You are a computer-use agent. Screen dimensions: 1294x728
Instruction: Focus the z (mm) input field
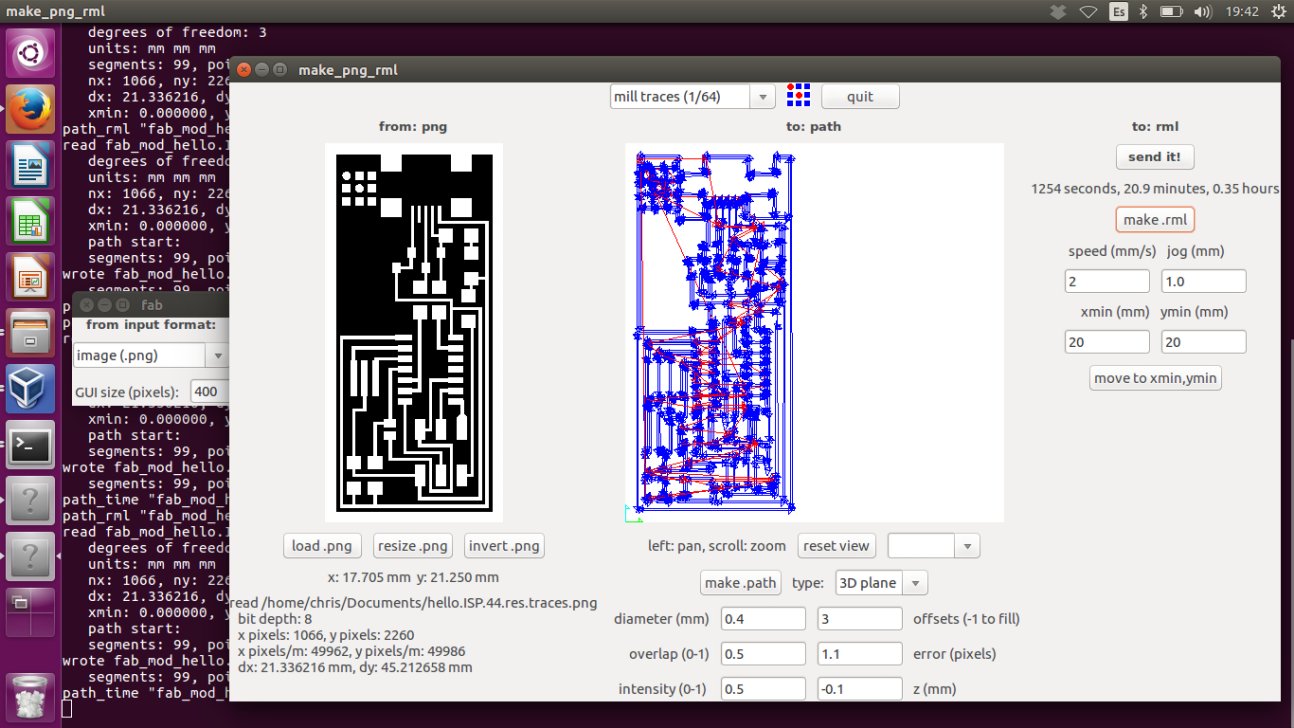click(860, 689)
